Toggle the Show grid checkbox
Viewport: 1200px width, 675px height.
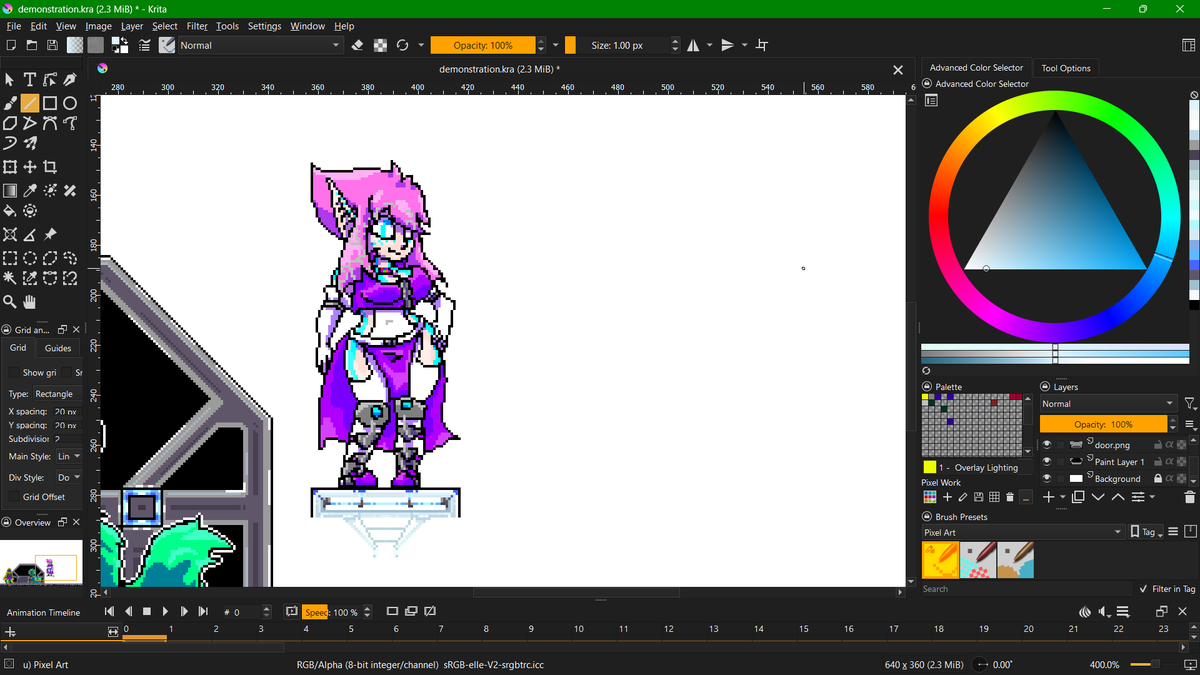coord(14,372)
